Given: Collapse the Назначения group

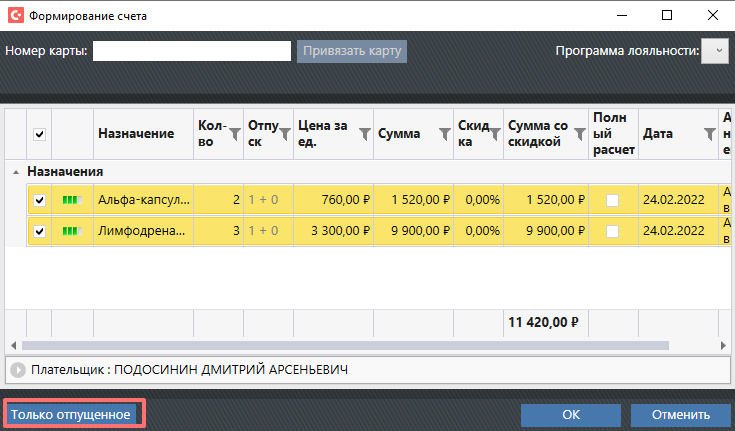Looking at the screenshot, I should point(15,172).
